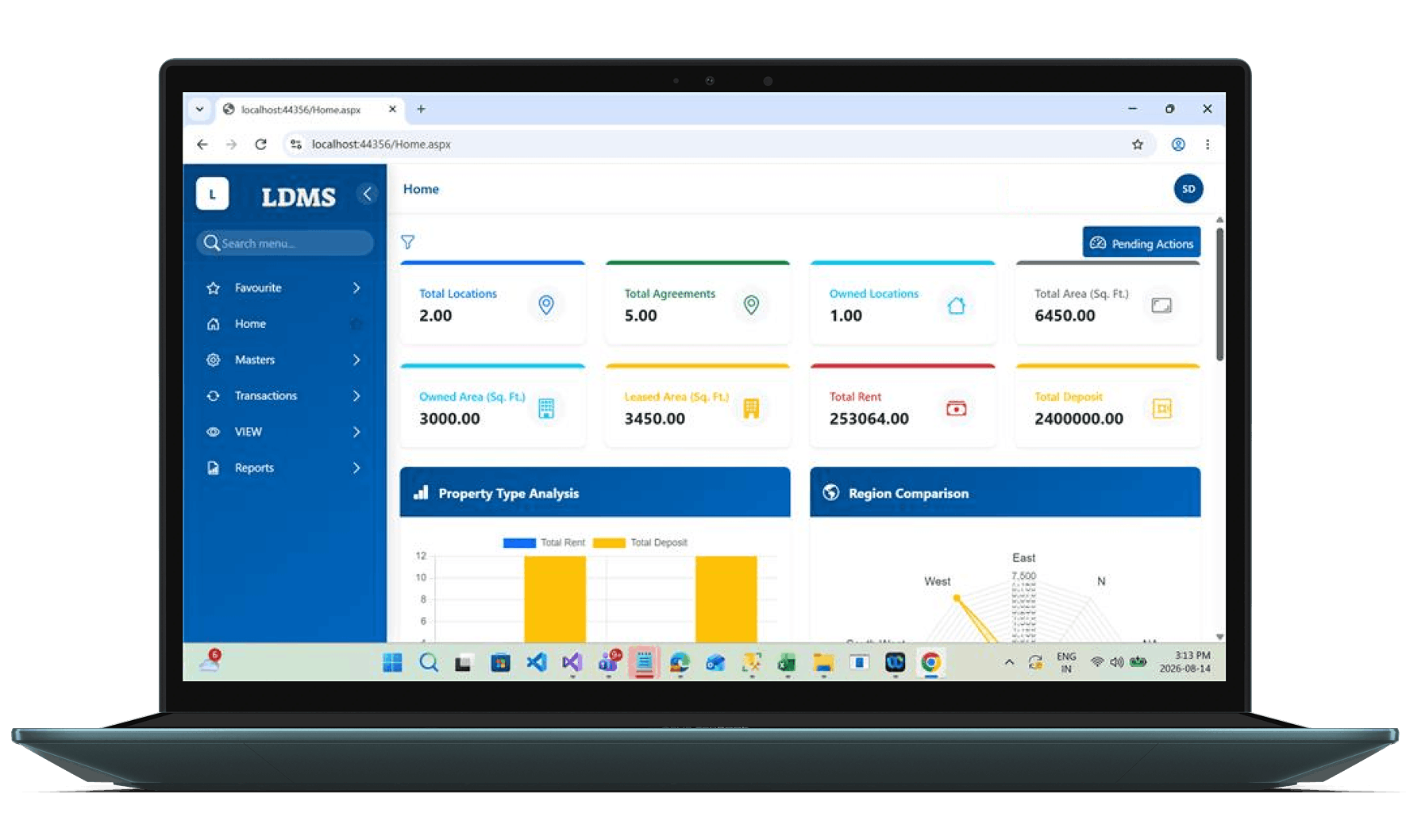Collapse the LDMS sidebar
The height and width of the screenshot is (840, 1406).
tap(367, 194)
